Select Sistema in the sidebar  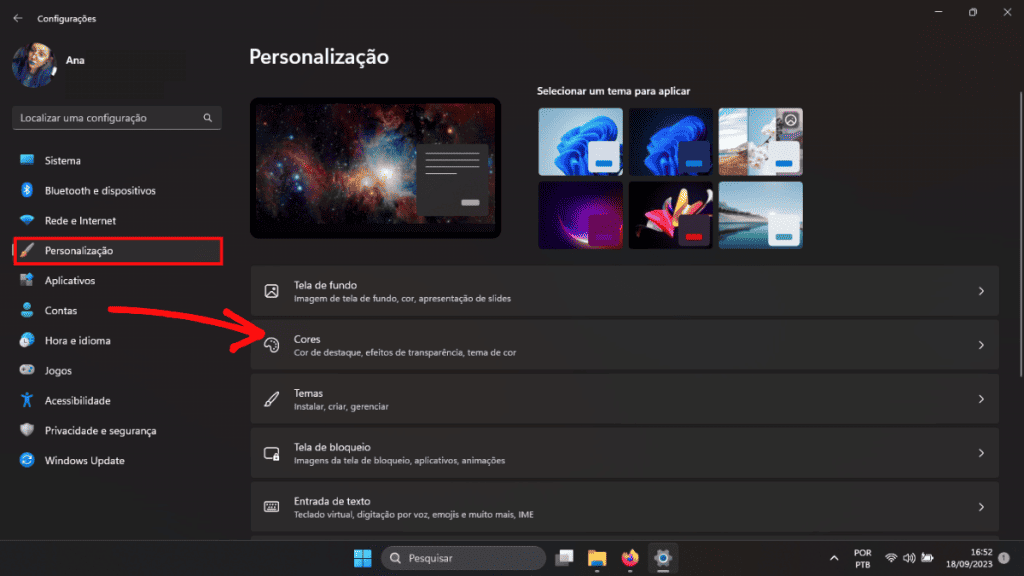click(x=118, y=160)
